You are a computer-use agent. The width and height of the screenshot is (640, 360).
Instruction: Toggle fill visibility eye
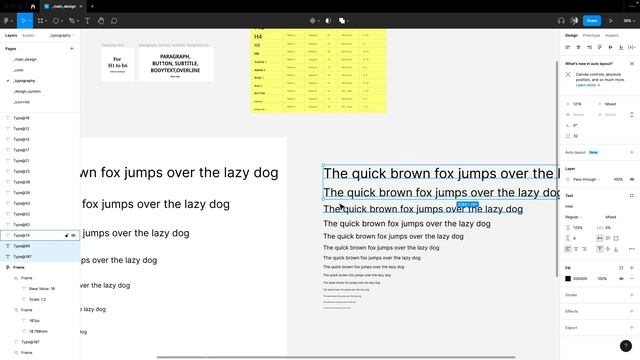(x=621, y=278)
